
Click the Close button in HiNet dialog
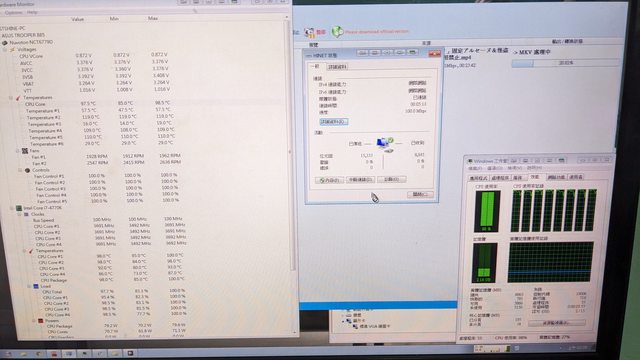coord(420,195)
